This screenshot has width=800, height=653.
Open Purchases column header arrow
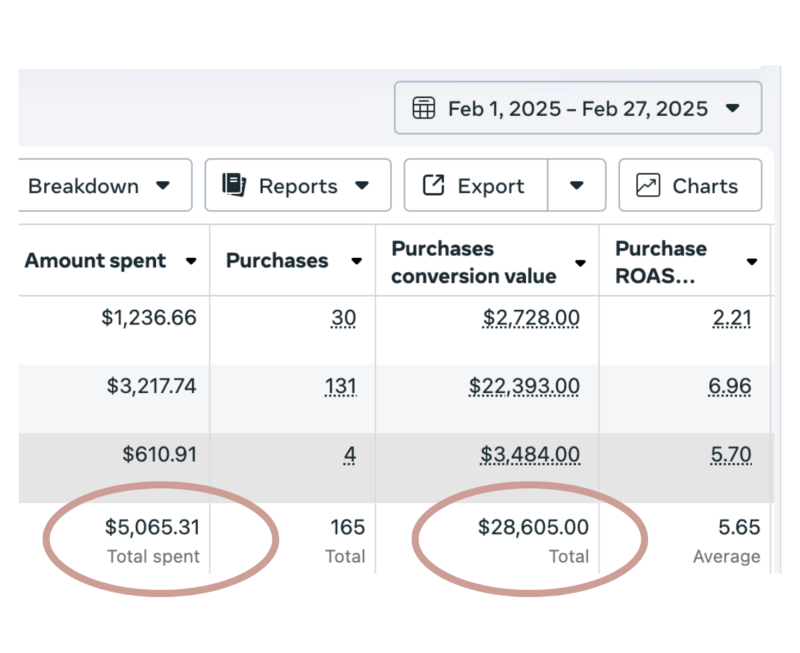tap(357, 261)
